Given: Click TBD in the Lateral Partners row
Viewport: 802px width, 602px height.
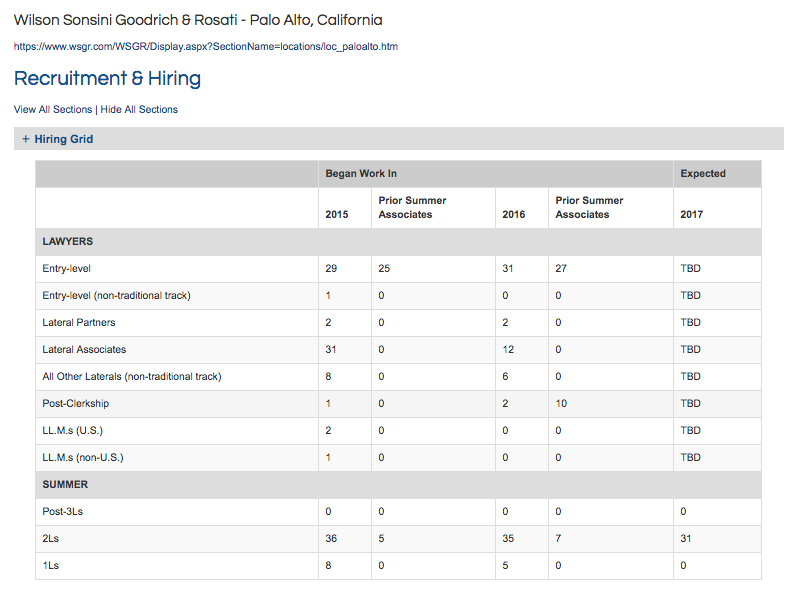Looking at the screenshot, I should pos(690,322).
